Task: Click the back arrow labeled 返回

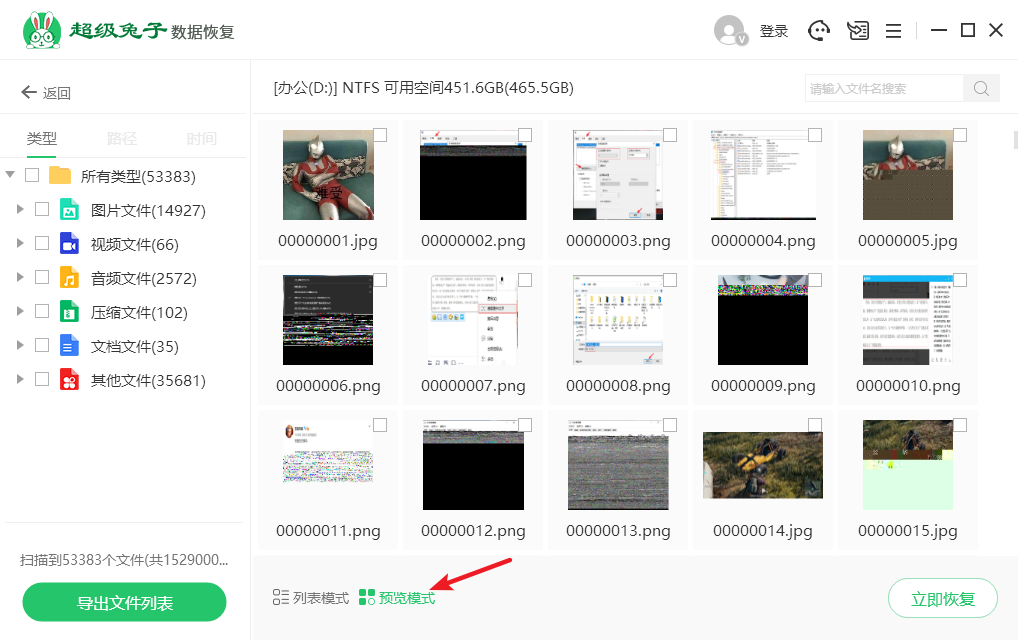Action: click(x=46, y=93)
